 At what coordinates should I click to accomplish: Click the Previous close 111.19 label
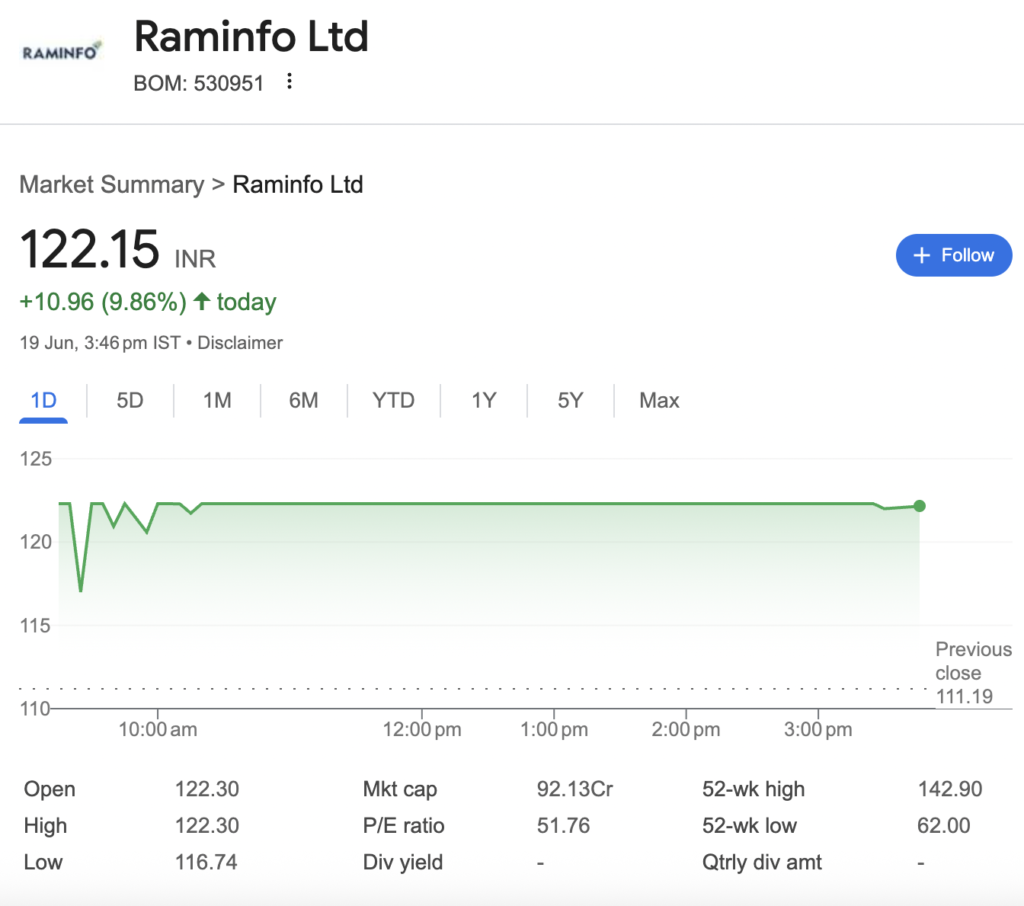click(973, 673)
